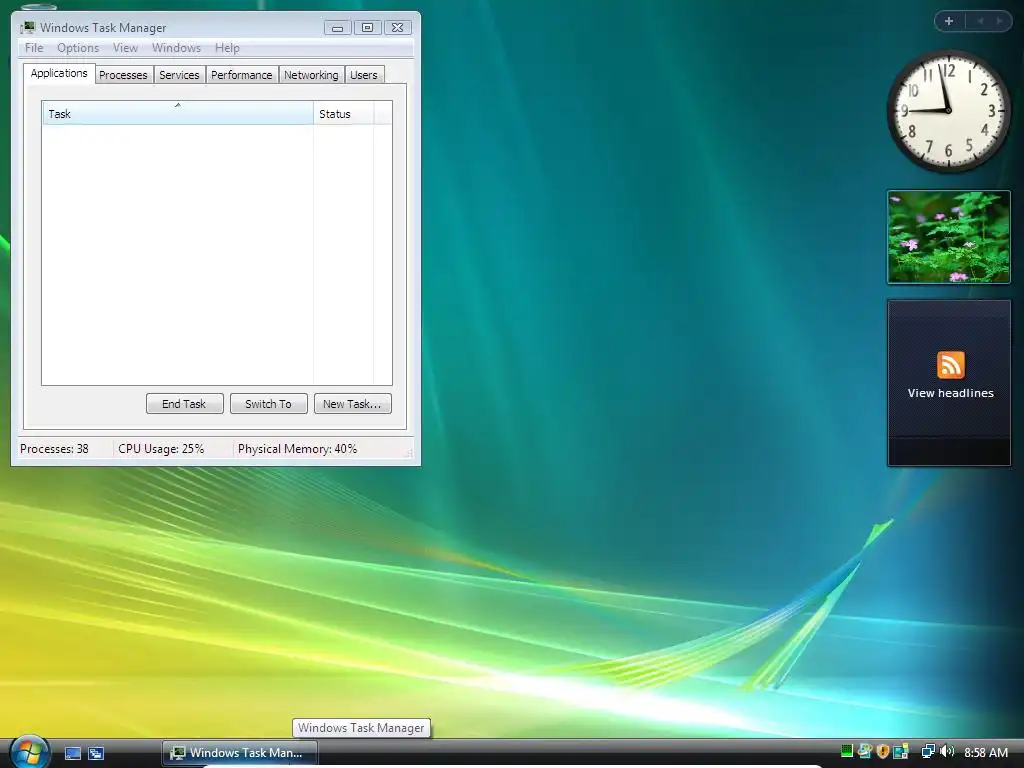Click the RSS feed icon in headlines gadget
1024x768 pixels.
pyautogui.click(x=950, y=364)
